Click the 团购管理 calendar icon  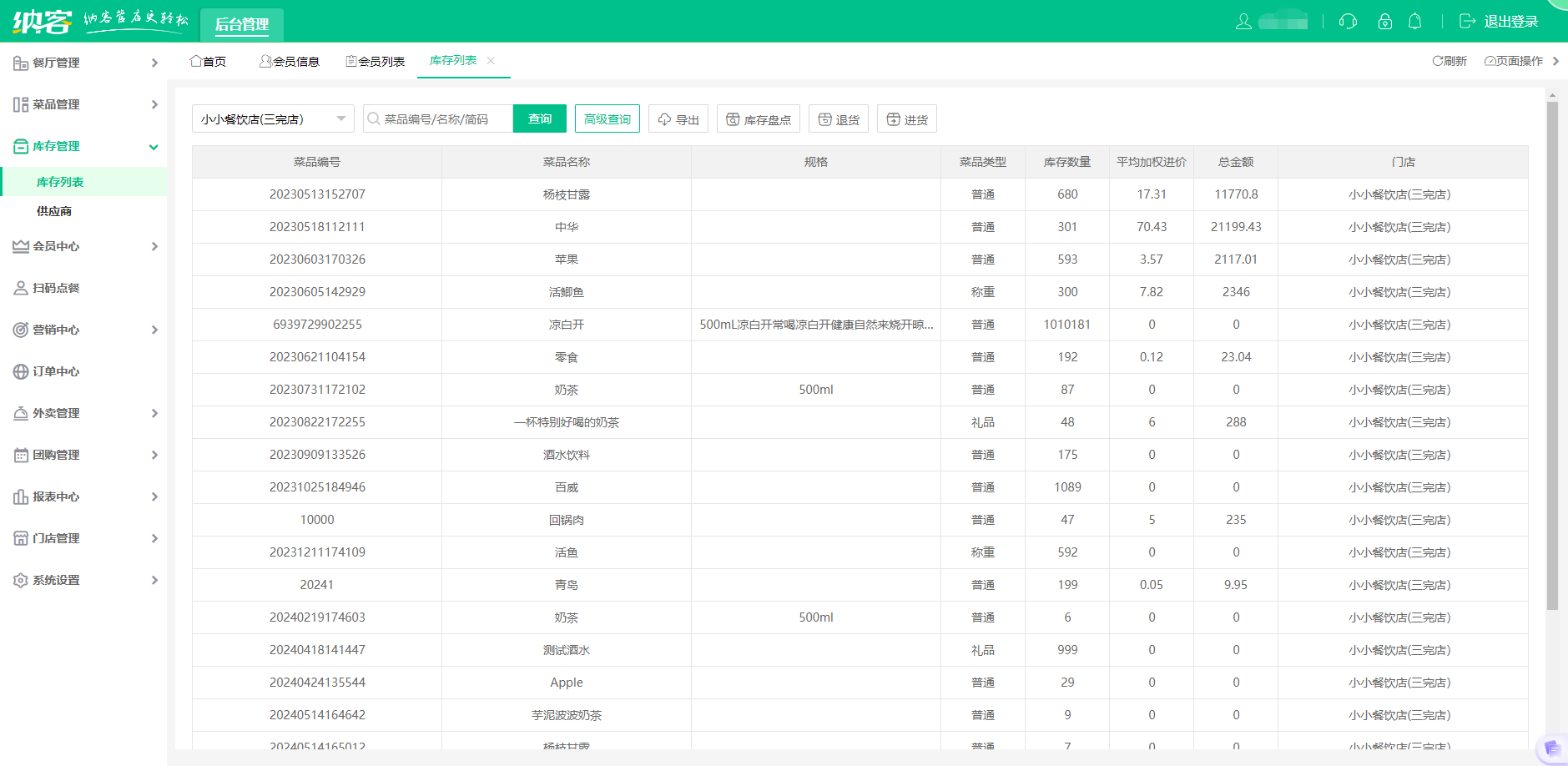point(21,455)
